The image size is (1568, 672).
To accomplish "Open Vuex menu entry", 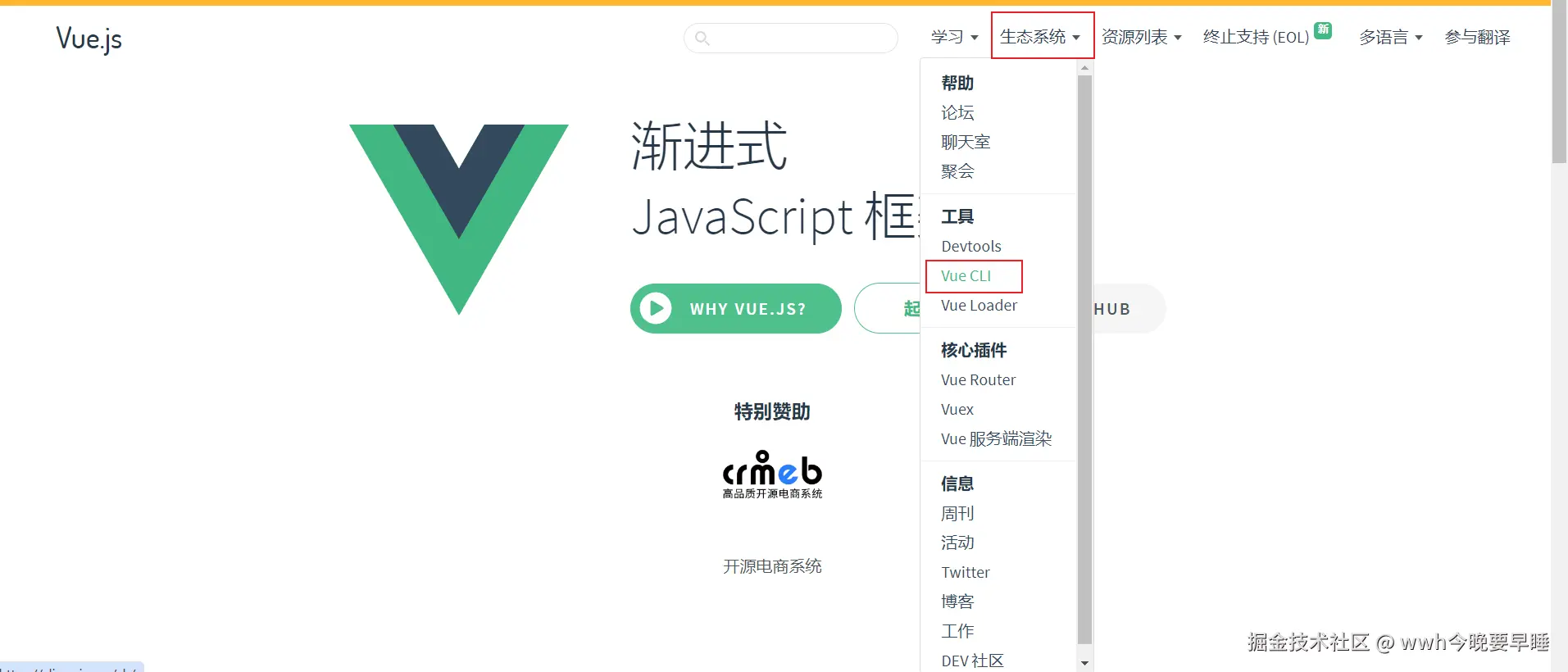I will (957, 409).
